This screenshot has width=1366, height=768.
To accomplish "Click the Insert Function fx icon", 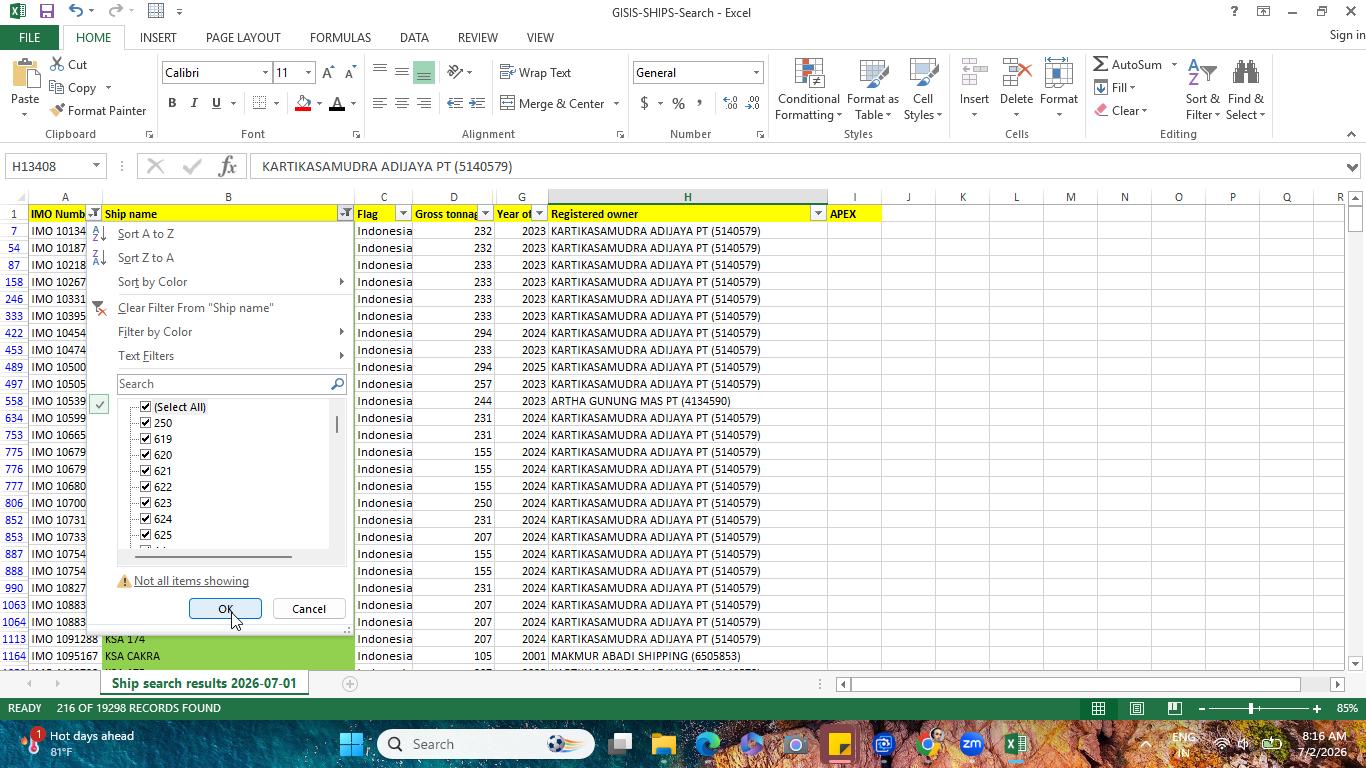I will (227, 166).
